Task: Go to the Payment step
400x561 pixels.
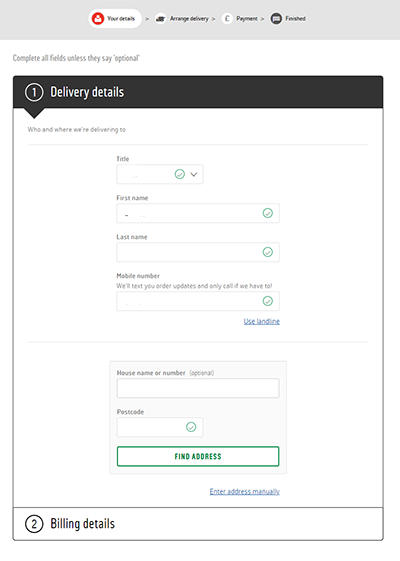Action: click(x=247, y=19)
